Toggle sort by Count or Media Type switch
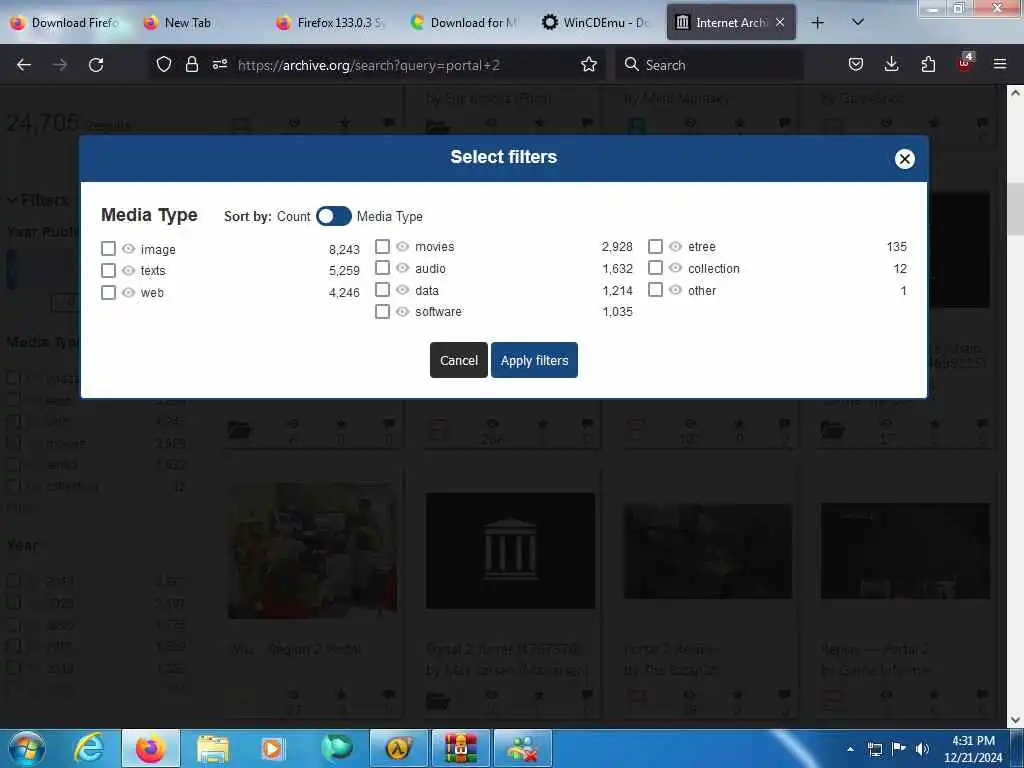 tap(334, 216)
